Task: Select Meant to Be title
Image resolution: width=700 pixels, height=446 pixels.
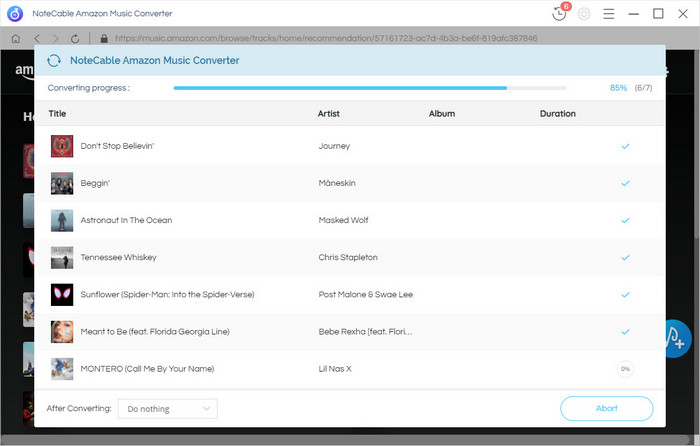Action: (155, 332)
